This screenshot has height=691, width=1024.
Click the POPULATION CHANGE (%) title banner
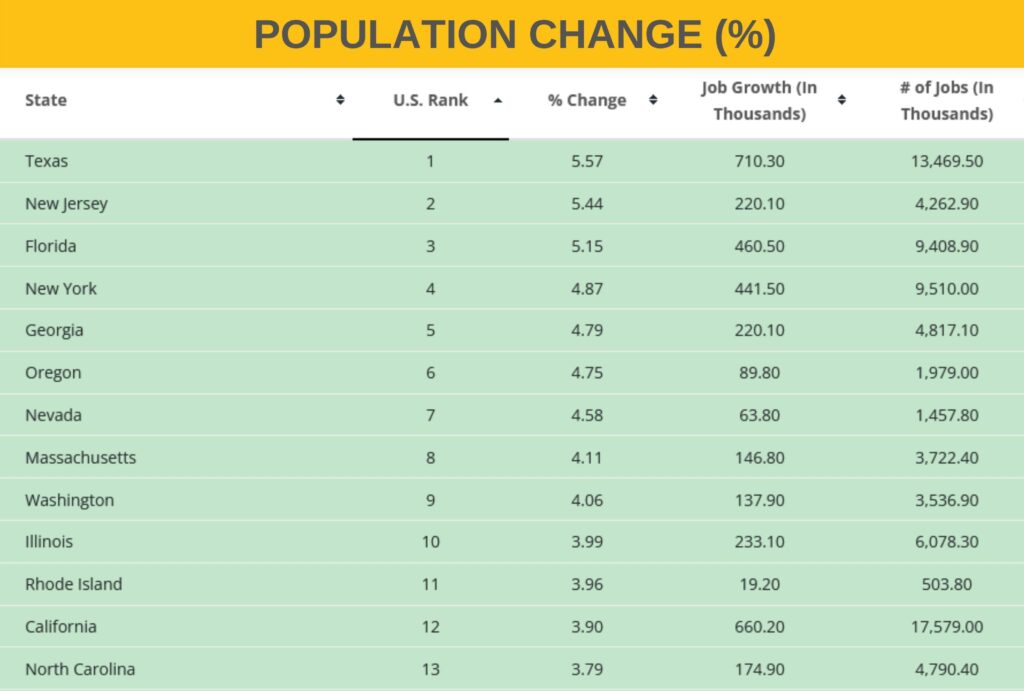coord(512,34)
